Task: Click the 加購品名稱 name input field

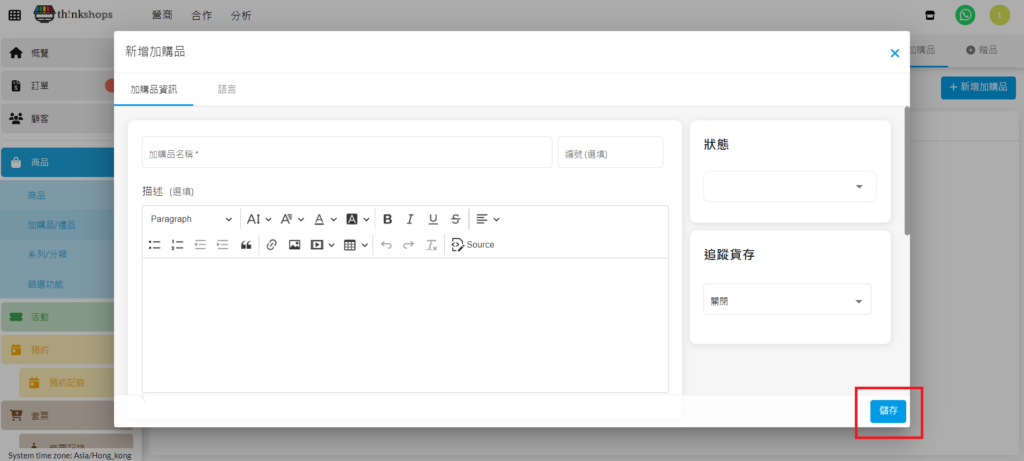Action: 346,153
